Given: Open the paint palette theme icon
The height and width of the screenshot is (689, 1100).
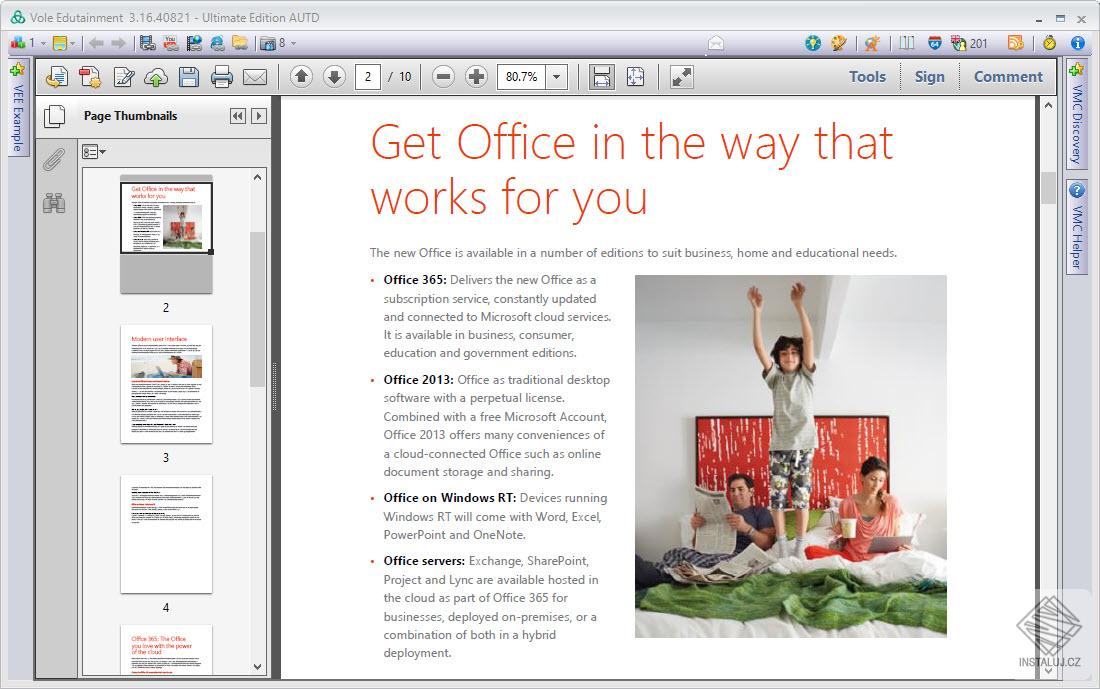Looking at the screenshot, I should click(839, 43).
